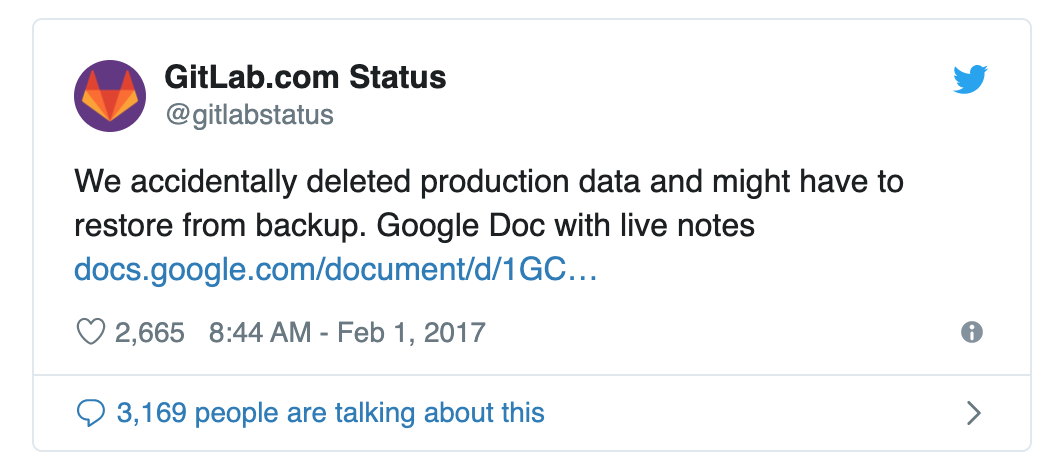Visit the @gitlabstatus handle
This screenshot has height=468, width=1056.
(249, 115)
